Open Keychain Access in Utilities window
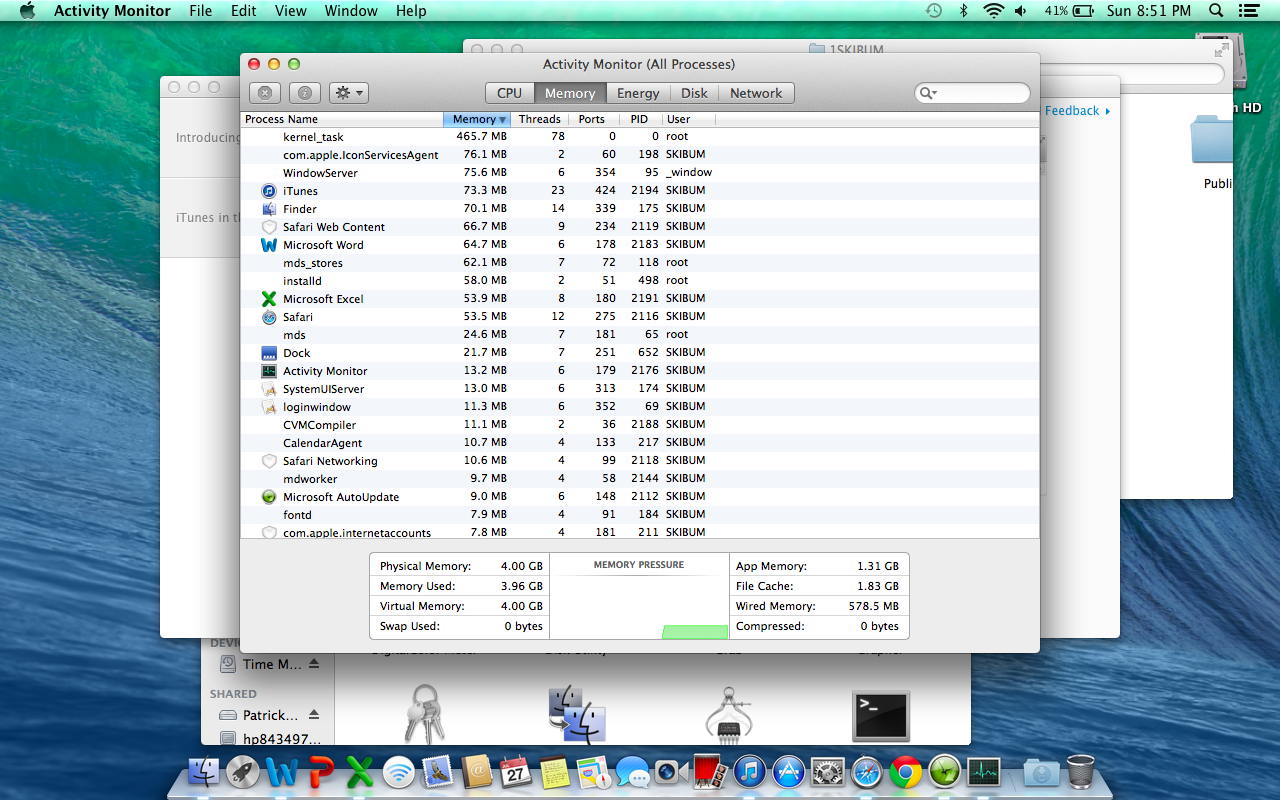The image size is (1280, 800). point(423,715)
